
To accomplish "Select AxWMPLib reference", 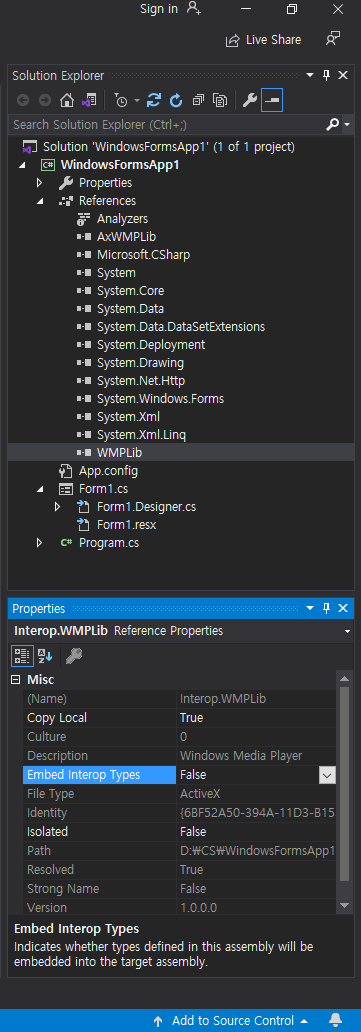I will click(x=126, y=236).
